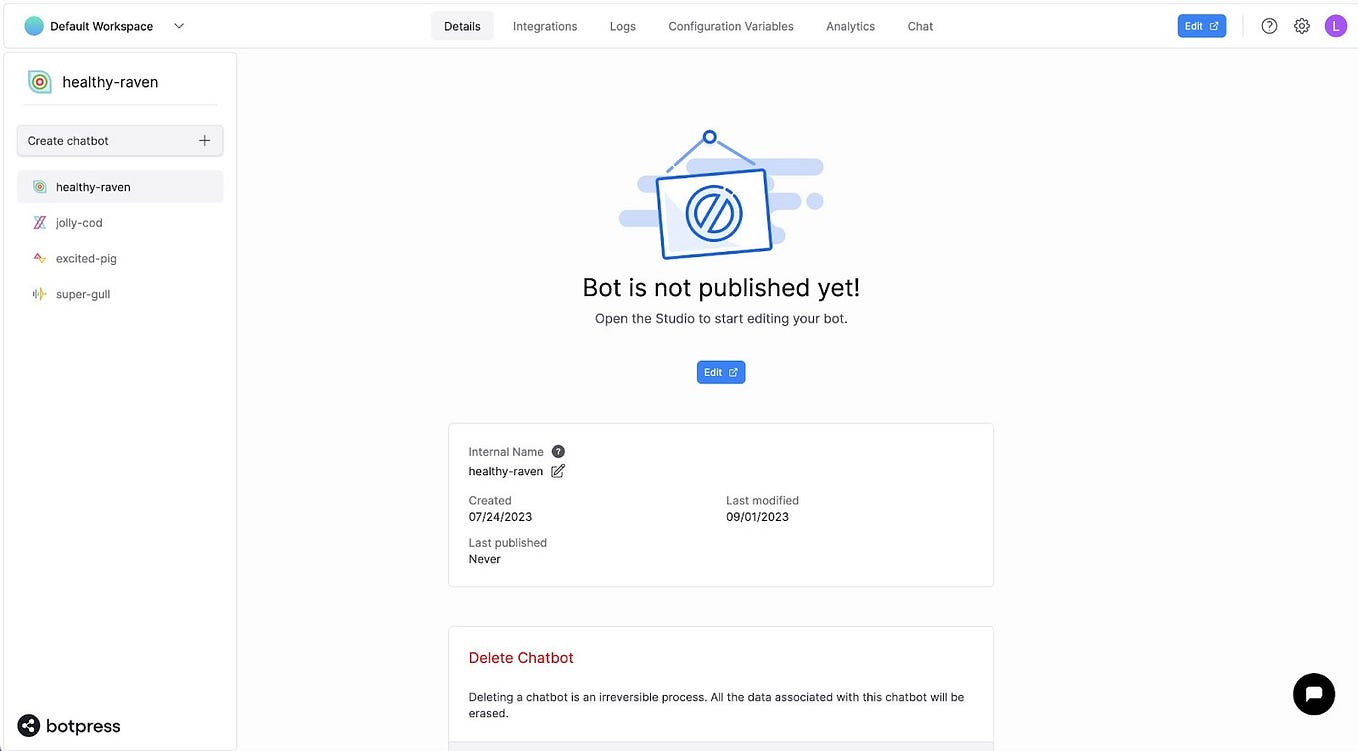Select the excited-pig bot icon

(39, 258)
